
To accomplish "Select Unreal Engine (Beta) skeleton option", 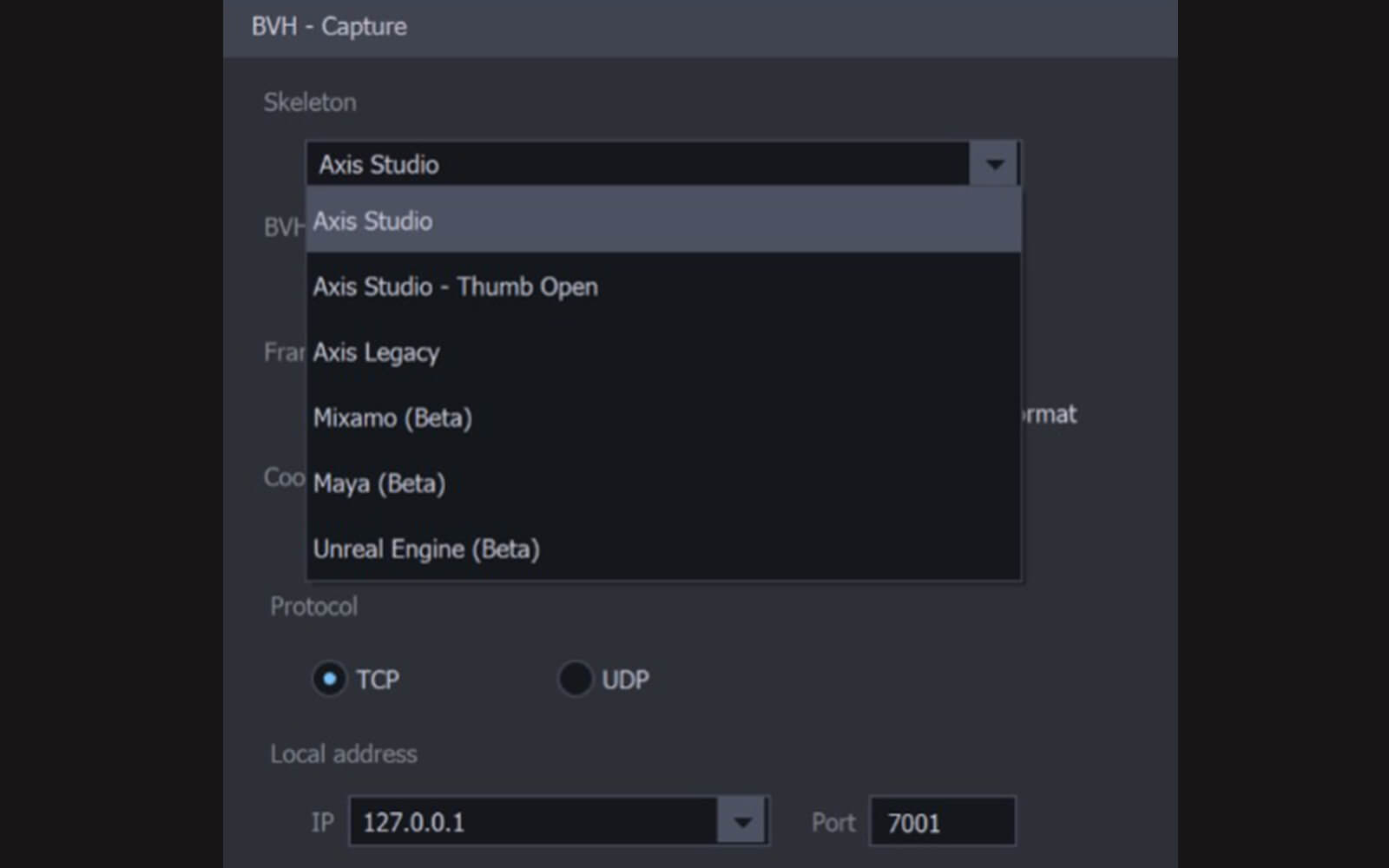I will (x=663, y=549).
